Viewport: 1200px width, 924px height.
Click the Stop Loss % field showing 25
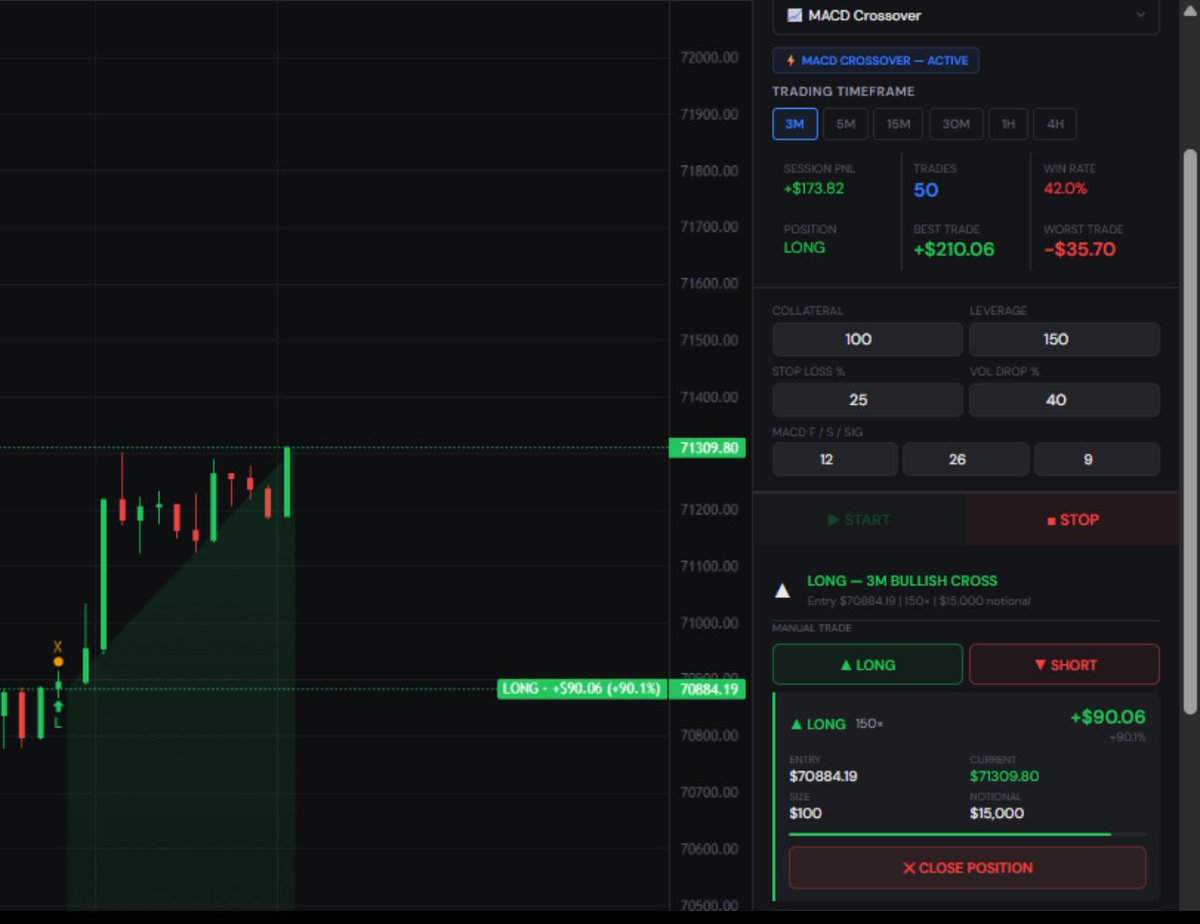867,400
